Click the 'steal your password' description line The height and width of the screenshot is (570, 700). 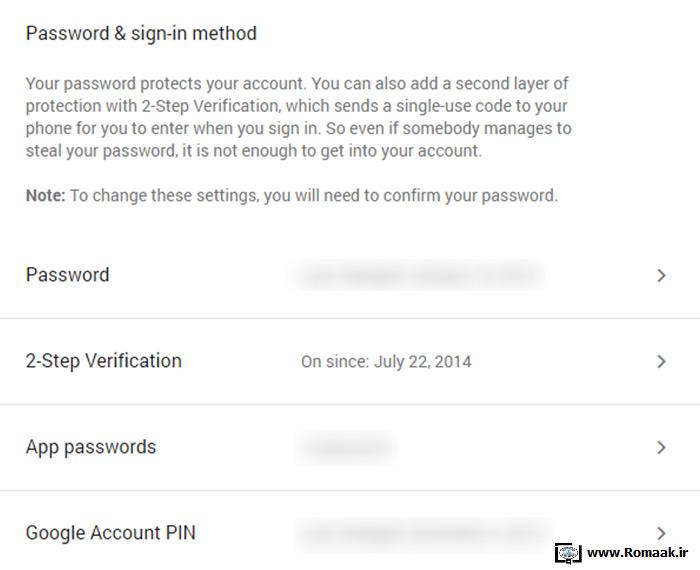[x=254, y=151]
